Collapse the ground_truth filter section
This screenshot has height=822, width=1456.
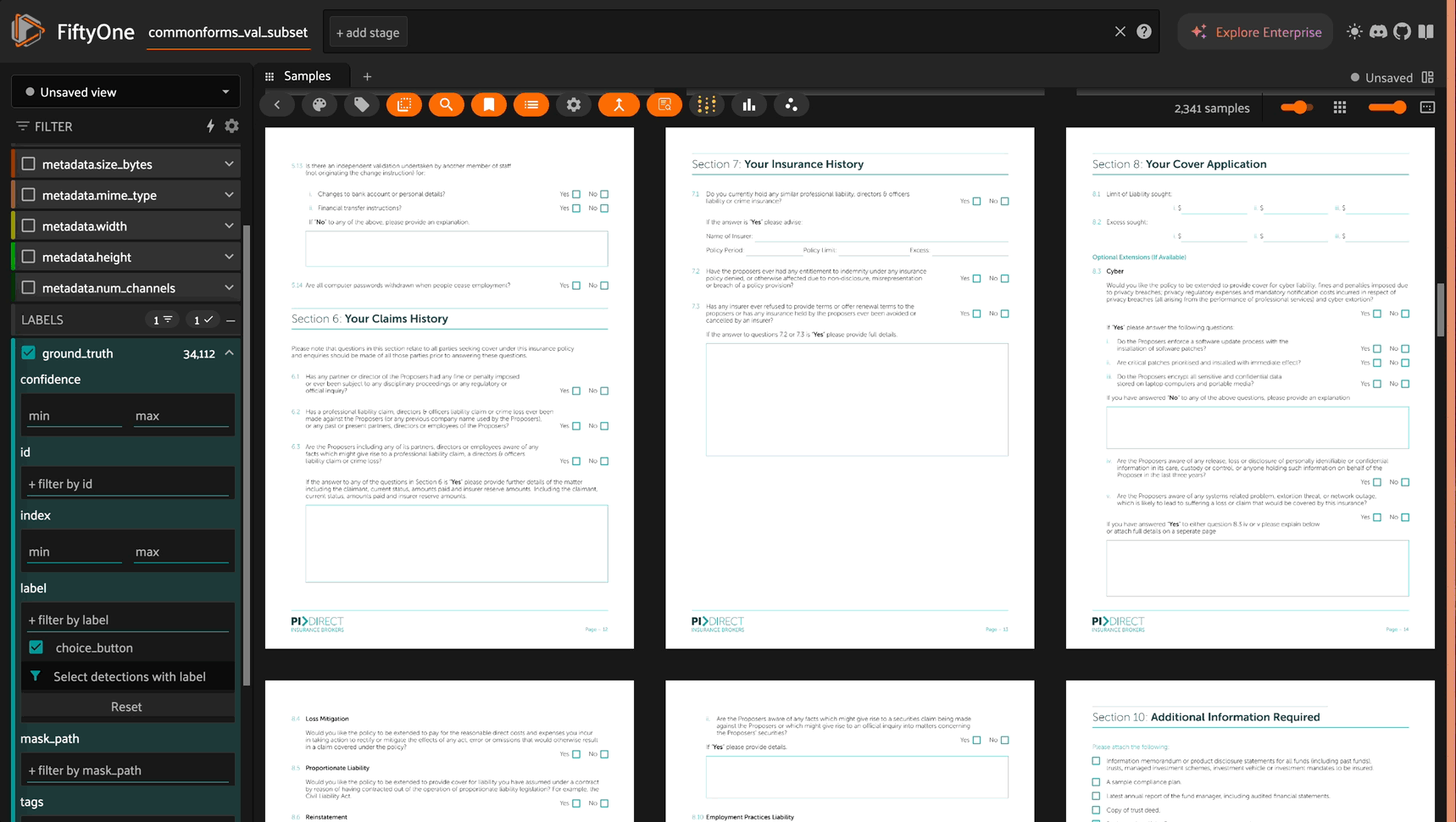click(x=230, y=353)
